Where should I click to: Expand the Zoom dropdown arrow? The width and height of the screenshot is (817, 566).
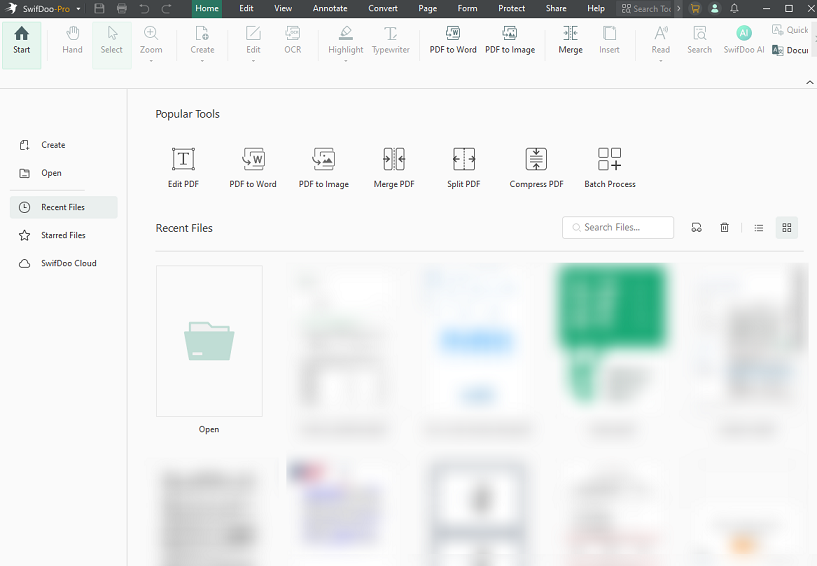tap(151, 61)
